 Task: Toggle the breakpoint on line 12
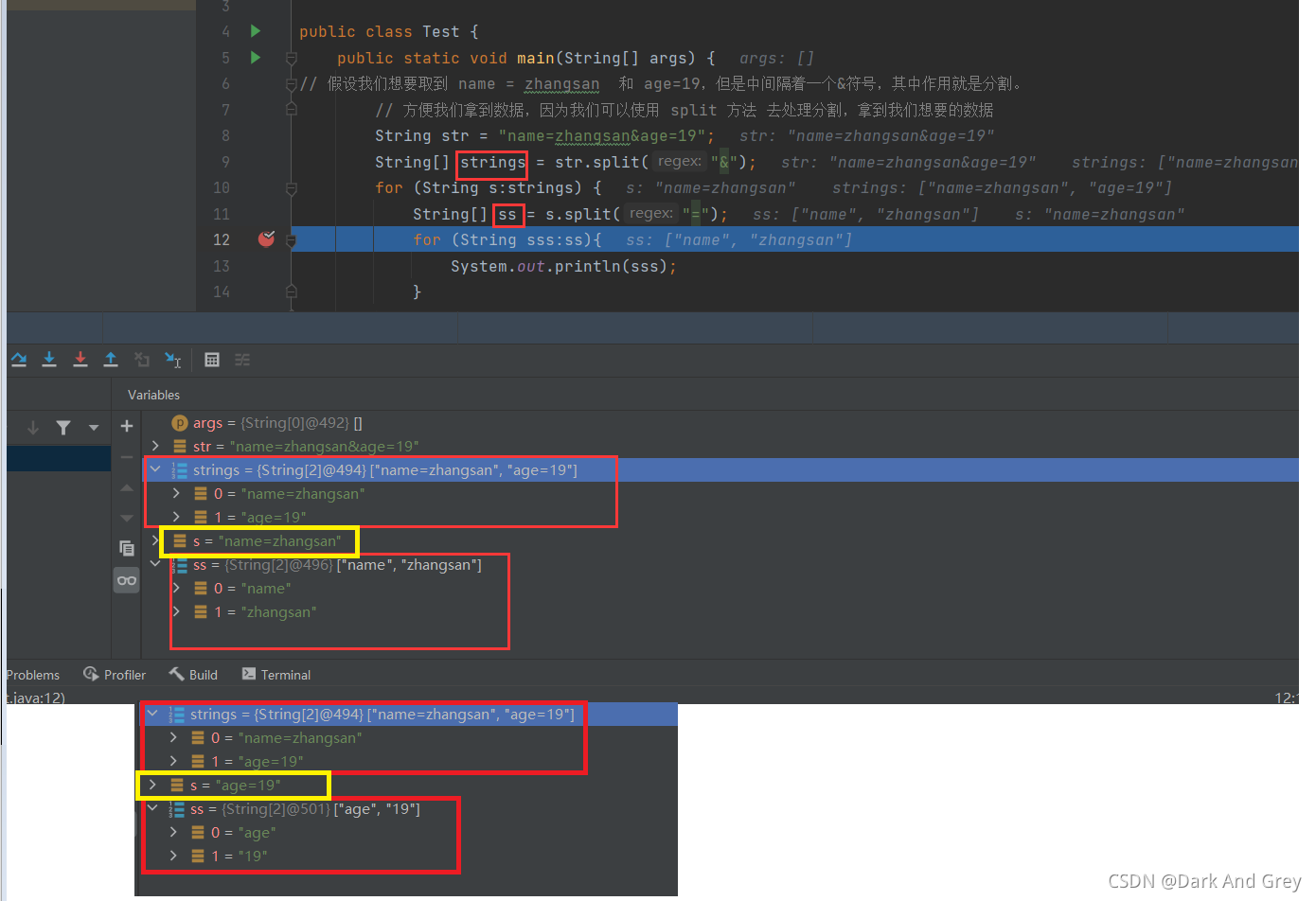(266, 238)
